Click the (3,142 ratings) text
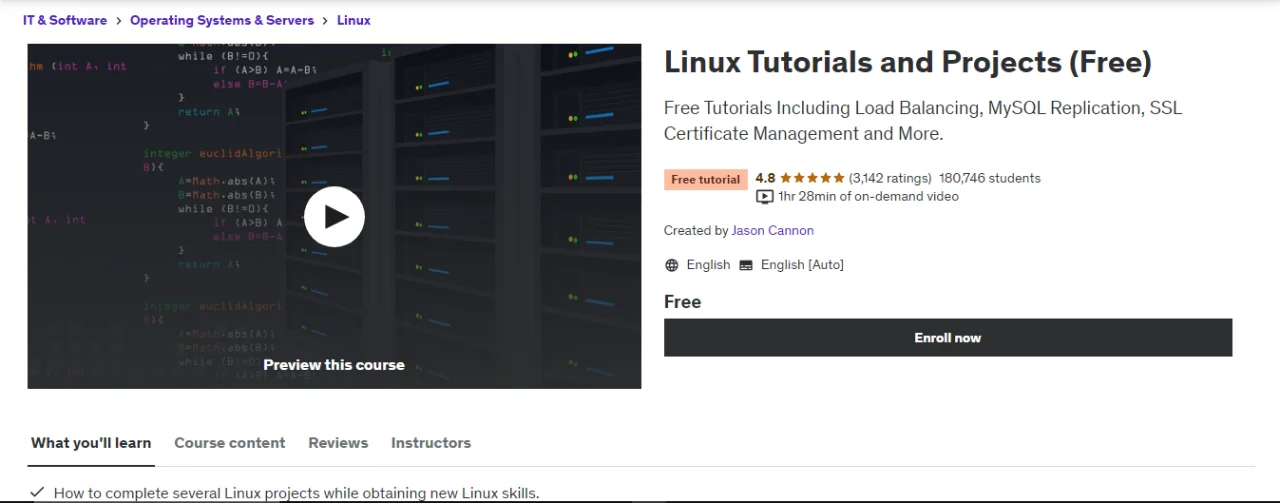Image resolution: width=1280 pixels, height=503 pixels. (890, 179)
